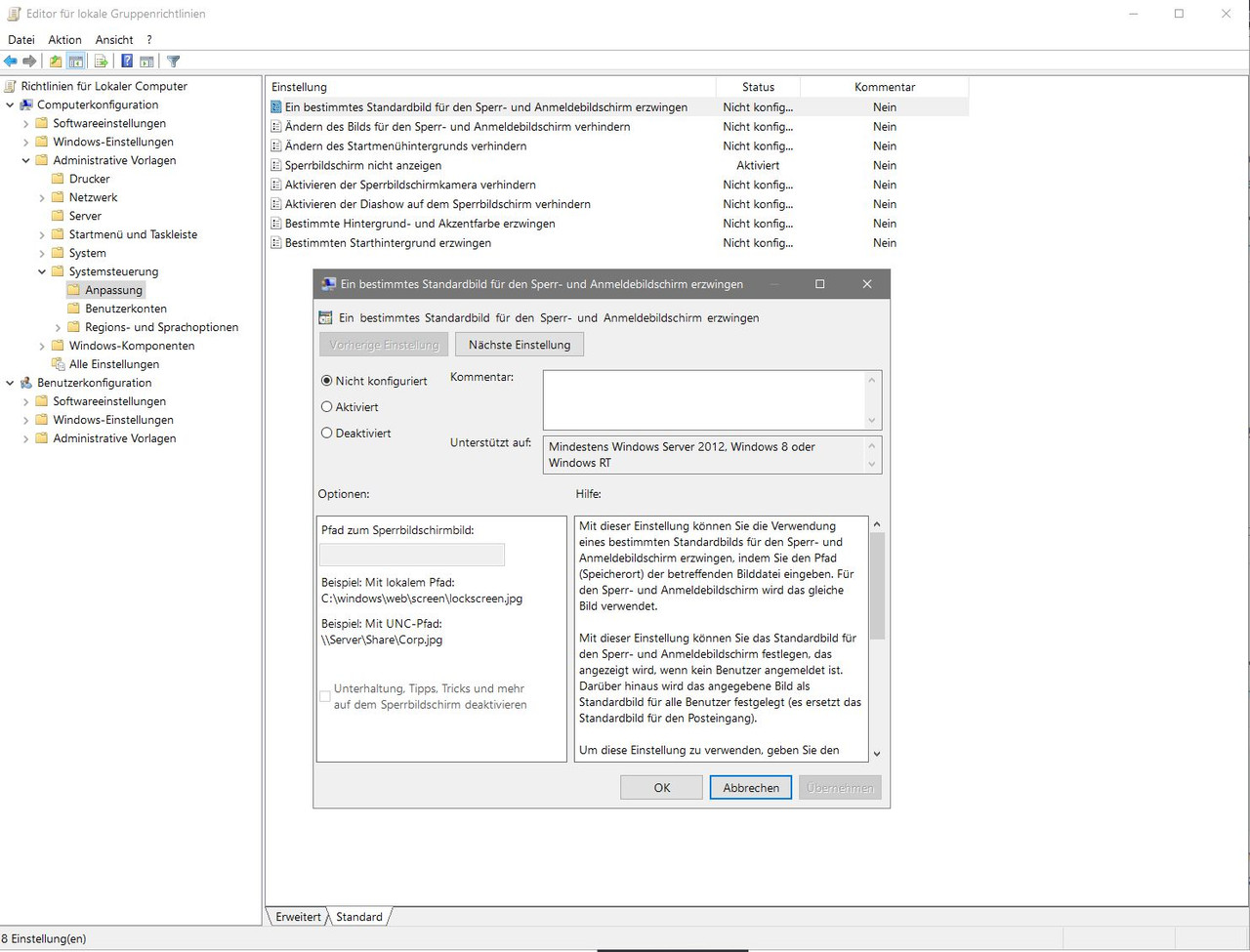
Task: Click policy icon of Sperrbildschirm nicht anzeigen
Action: point(276,166)
